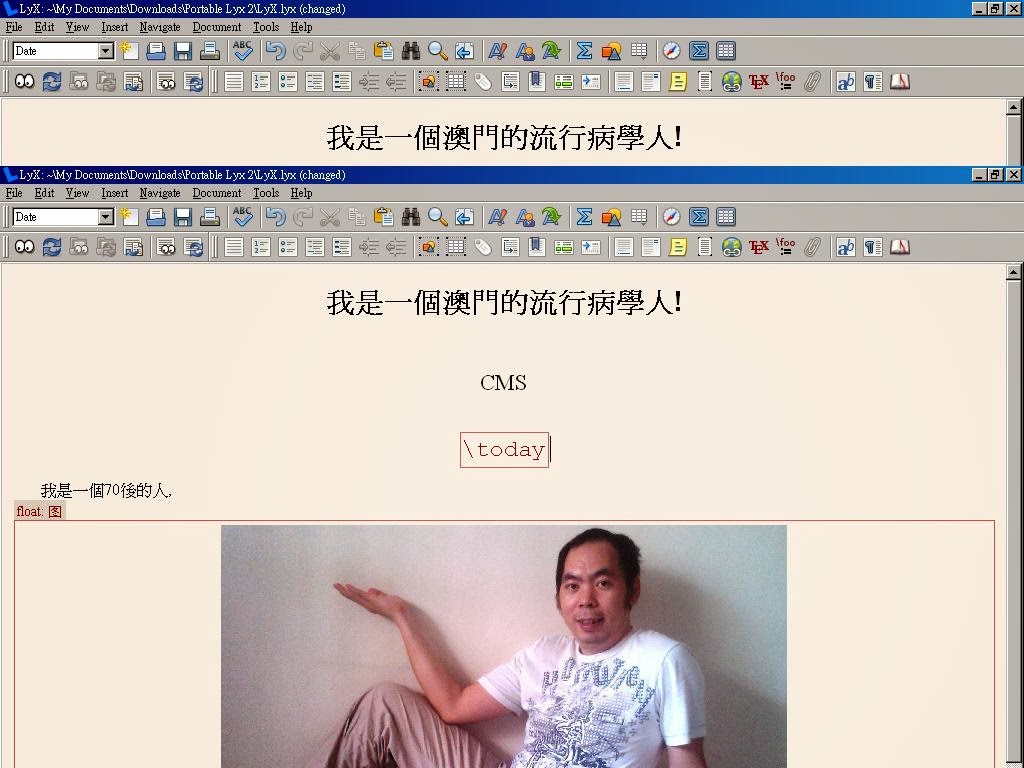Navigate back using front window's blue arrow icon

click(464, 217)
